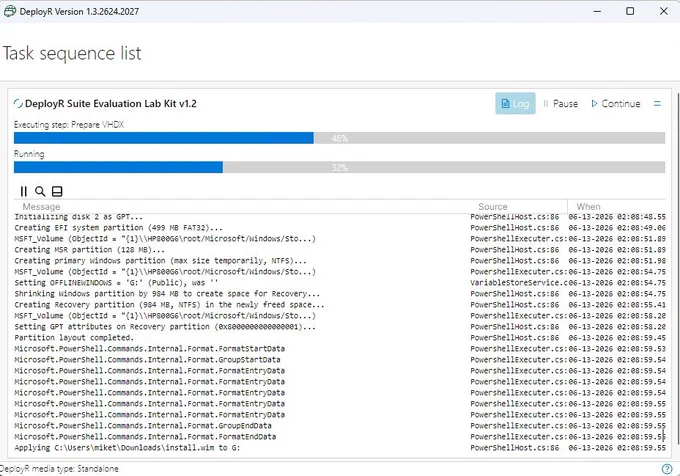Select 'Creating EFI system partition' log row
Viewport: 680px width, 476px height.
click(340, 228)
